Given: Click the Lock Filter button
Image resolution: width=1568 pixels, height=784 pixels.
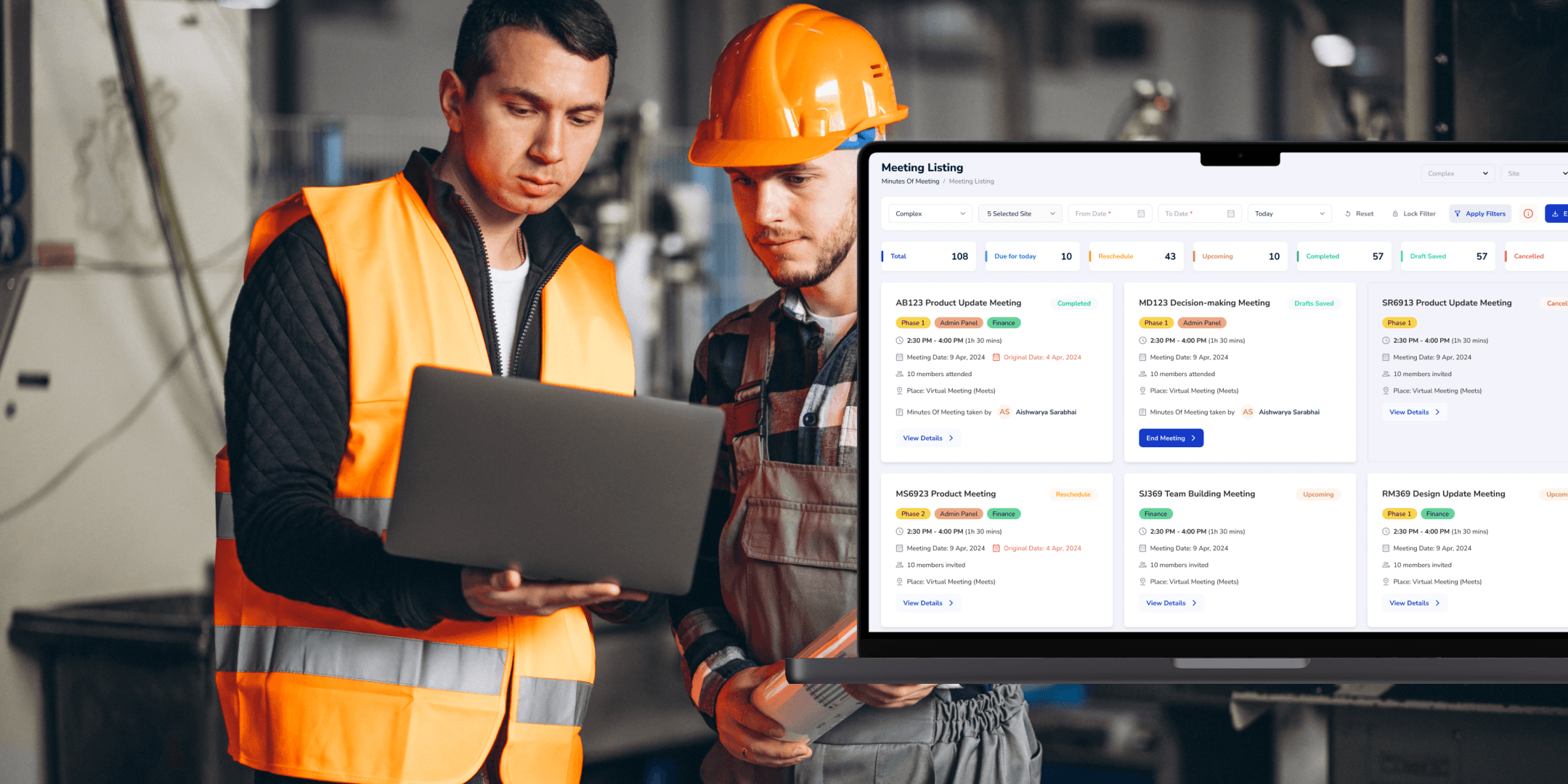Looking at the screenshot, I should coord(1413,213).
